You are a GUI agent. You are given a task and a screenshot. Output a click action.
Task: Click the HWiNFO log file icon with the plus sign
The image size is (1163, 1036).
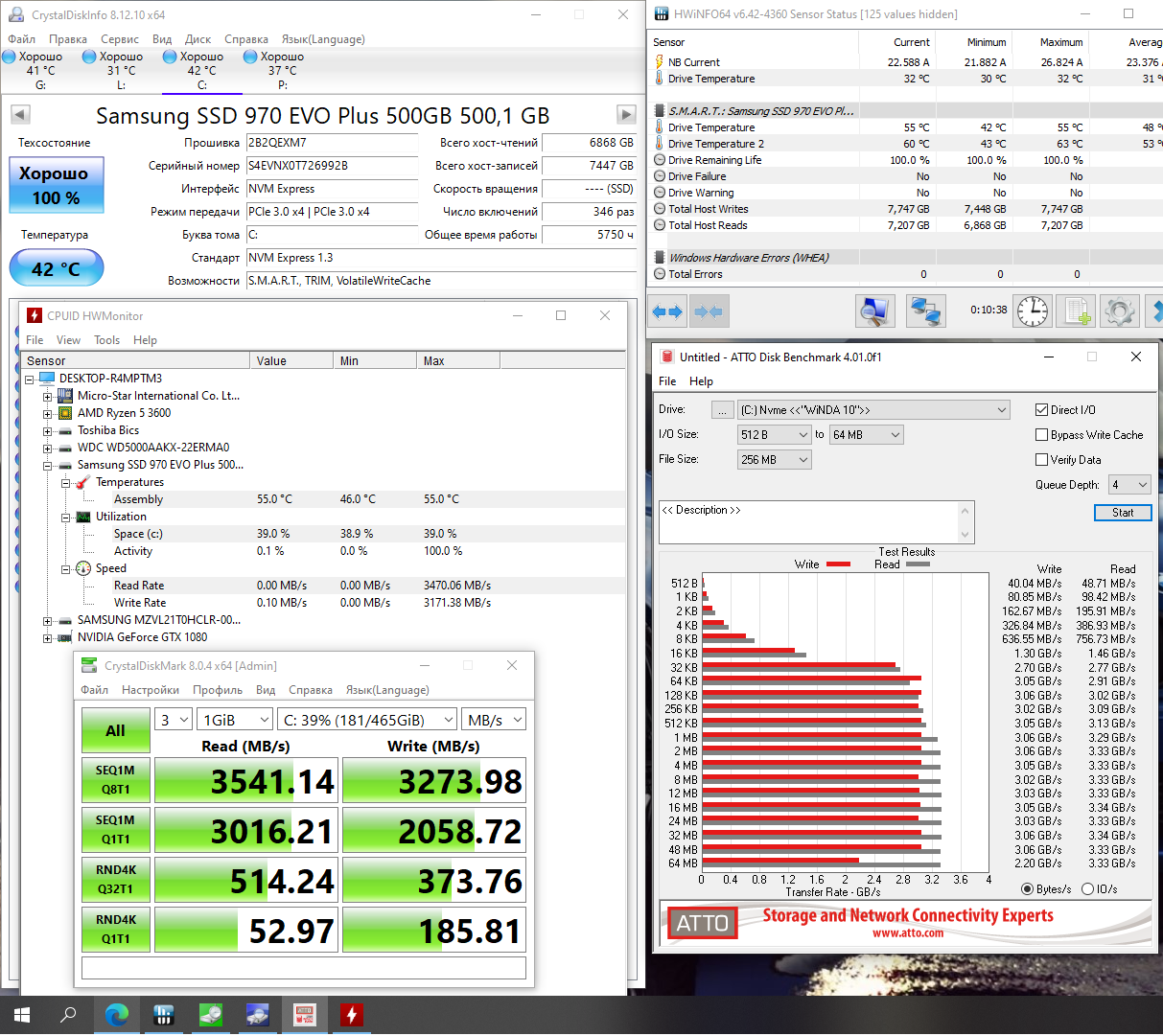tap(1076, 311)
